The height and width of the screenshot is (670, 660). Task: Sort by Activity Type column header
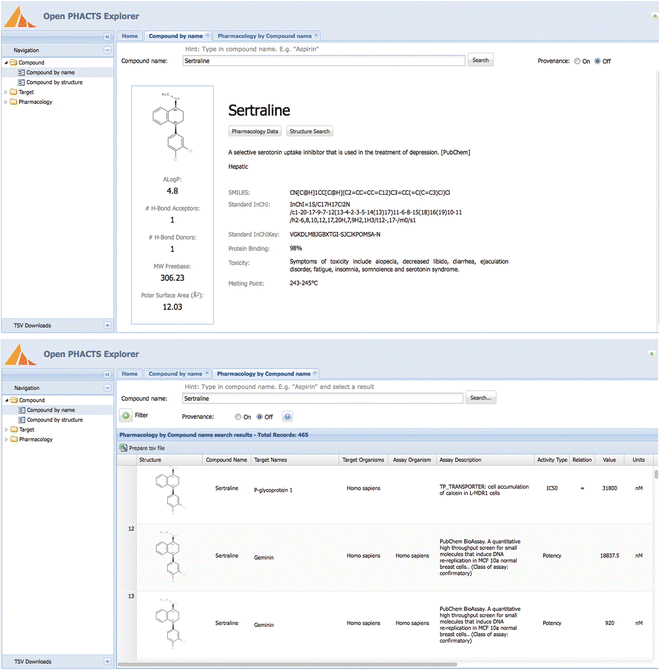coord(552,460)
